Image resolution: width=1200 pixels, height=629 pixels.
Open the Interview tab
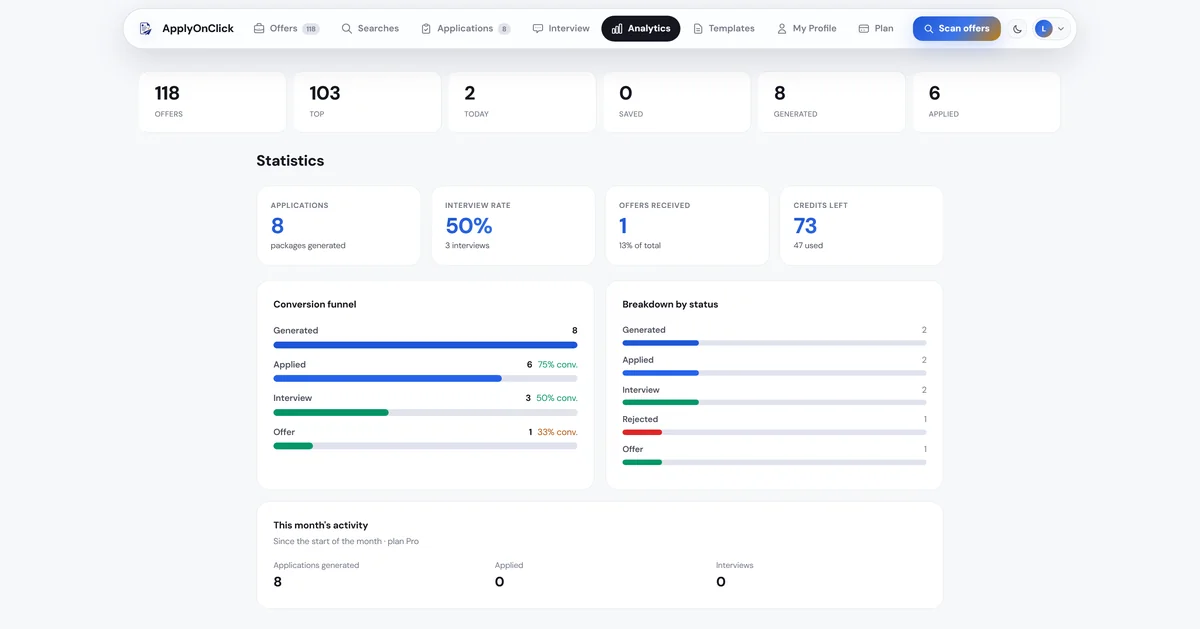[x=561, y=29]
